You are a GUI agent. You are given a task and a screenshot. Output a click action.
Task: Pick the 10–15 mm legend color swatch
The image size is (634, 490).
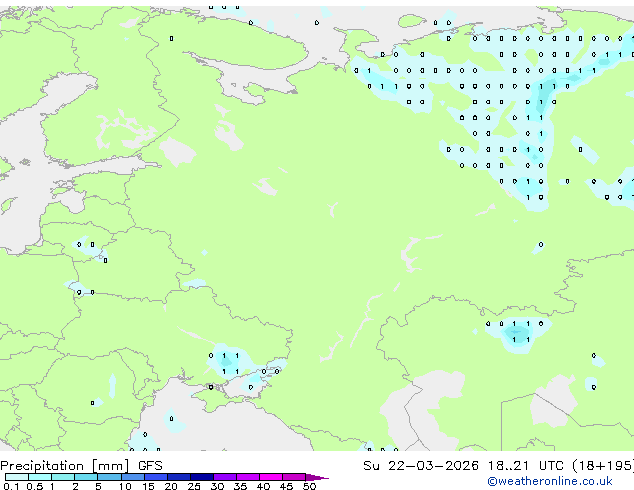tap(132, 477)
